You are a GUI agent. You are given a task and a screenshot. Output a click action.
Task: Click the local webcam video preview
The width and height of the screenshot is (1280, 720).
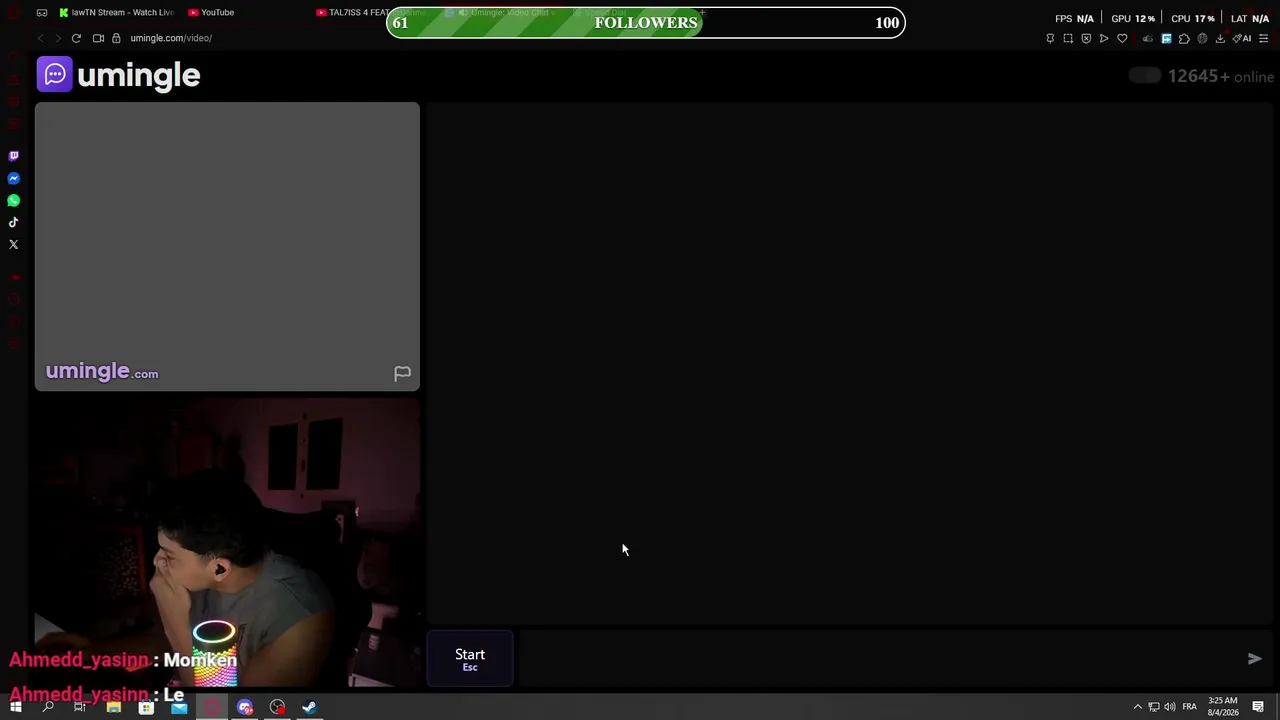[x=227, y=543]
